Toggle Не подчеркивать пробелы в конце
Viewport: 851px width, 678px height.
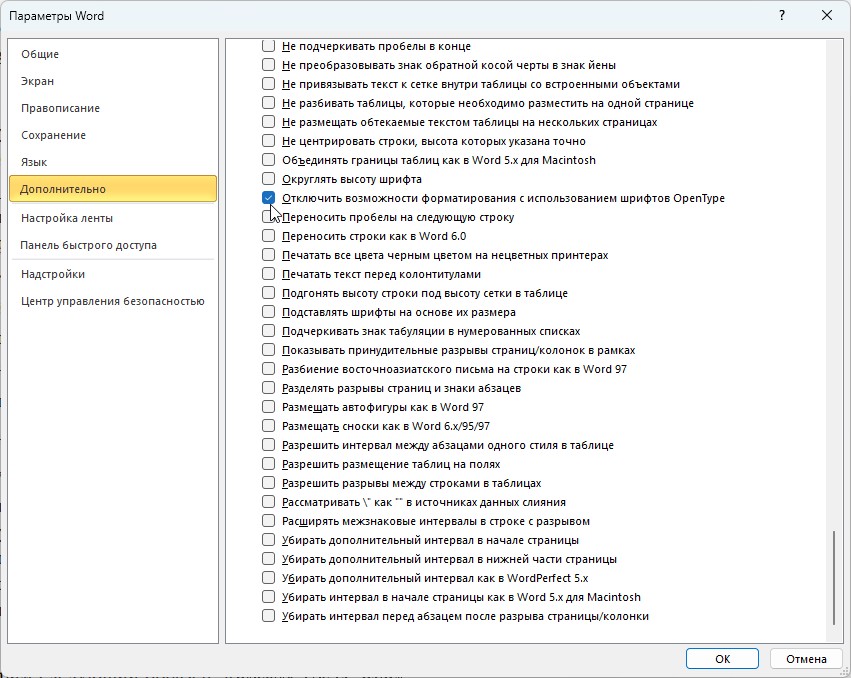point(268,46)
